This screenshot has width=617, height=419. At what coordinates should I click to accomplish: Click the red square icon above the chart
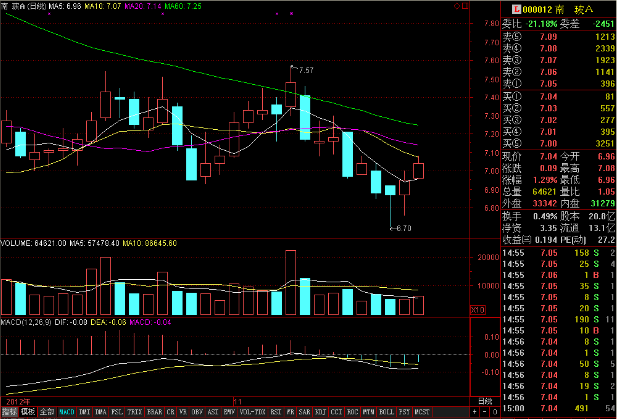tap(465, 6)
